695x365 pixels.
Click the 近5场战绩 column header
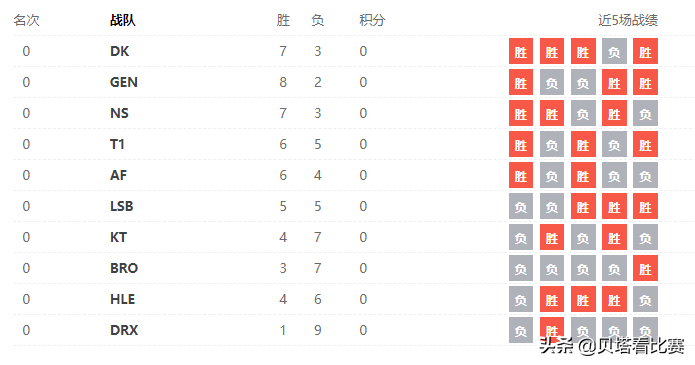[628, 20]
